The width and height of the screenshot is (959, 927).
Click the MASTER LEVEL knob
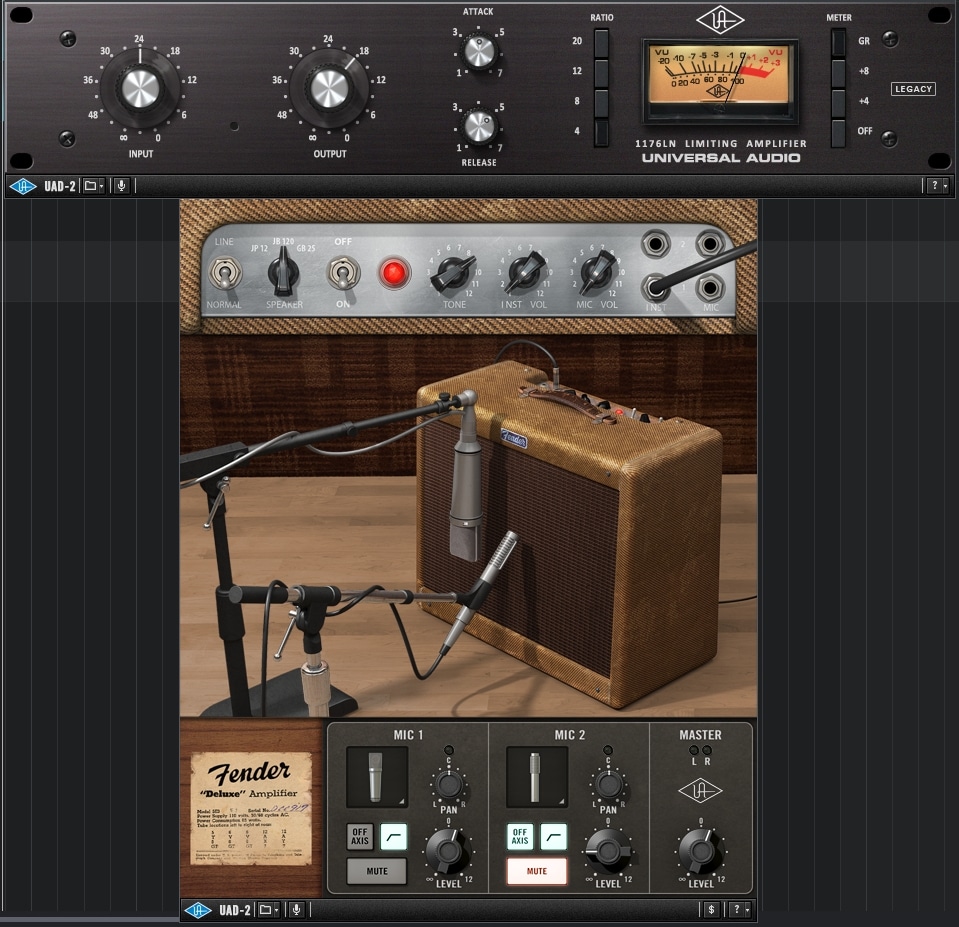coord(700,851)
